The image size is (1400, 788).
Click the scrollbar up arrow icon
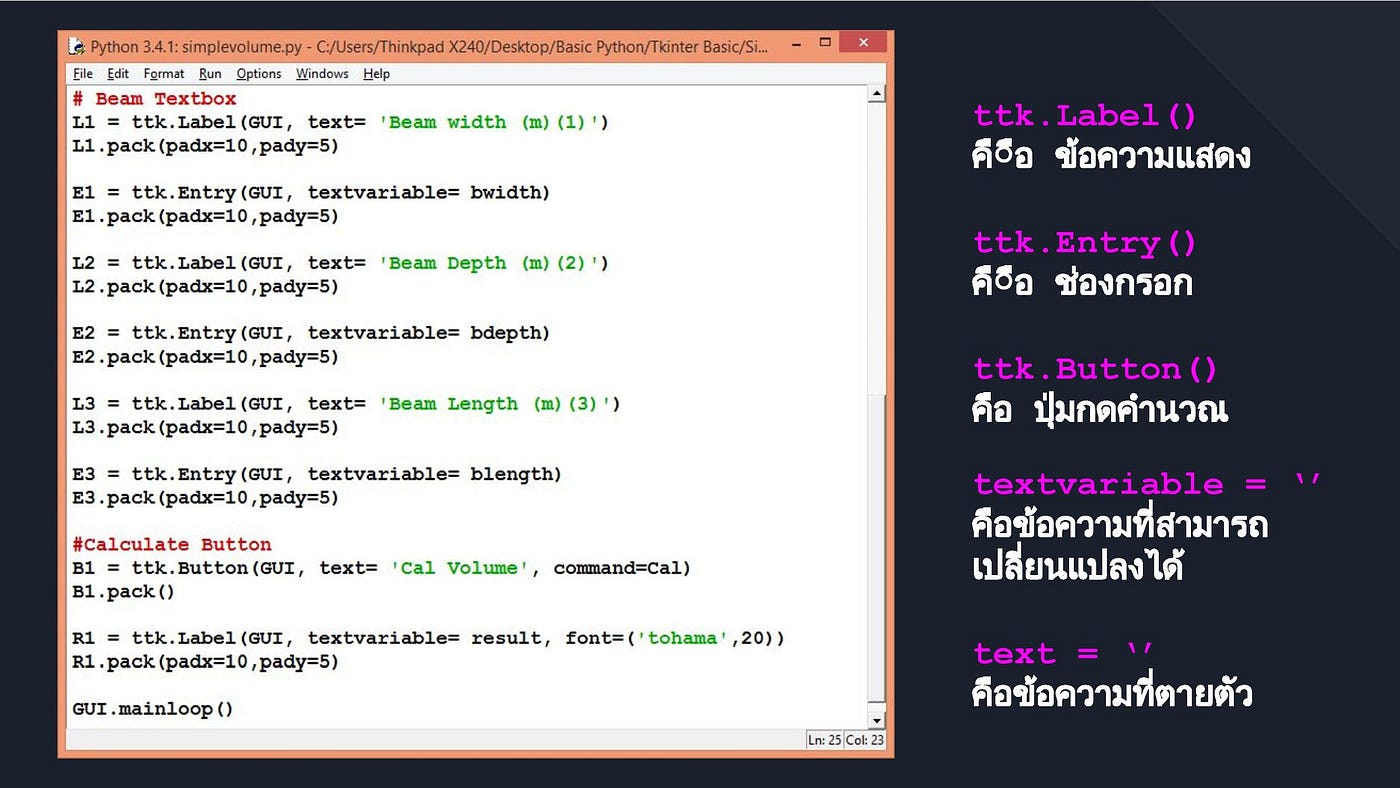pyautogui.click(x=877, y=92)
